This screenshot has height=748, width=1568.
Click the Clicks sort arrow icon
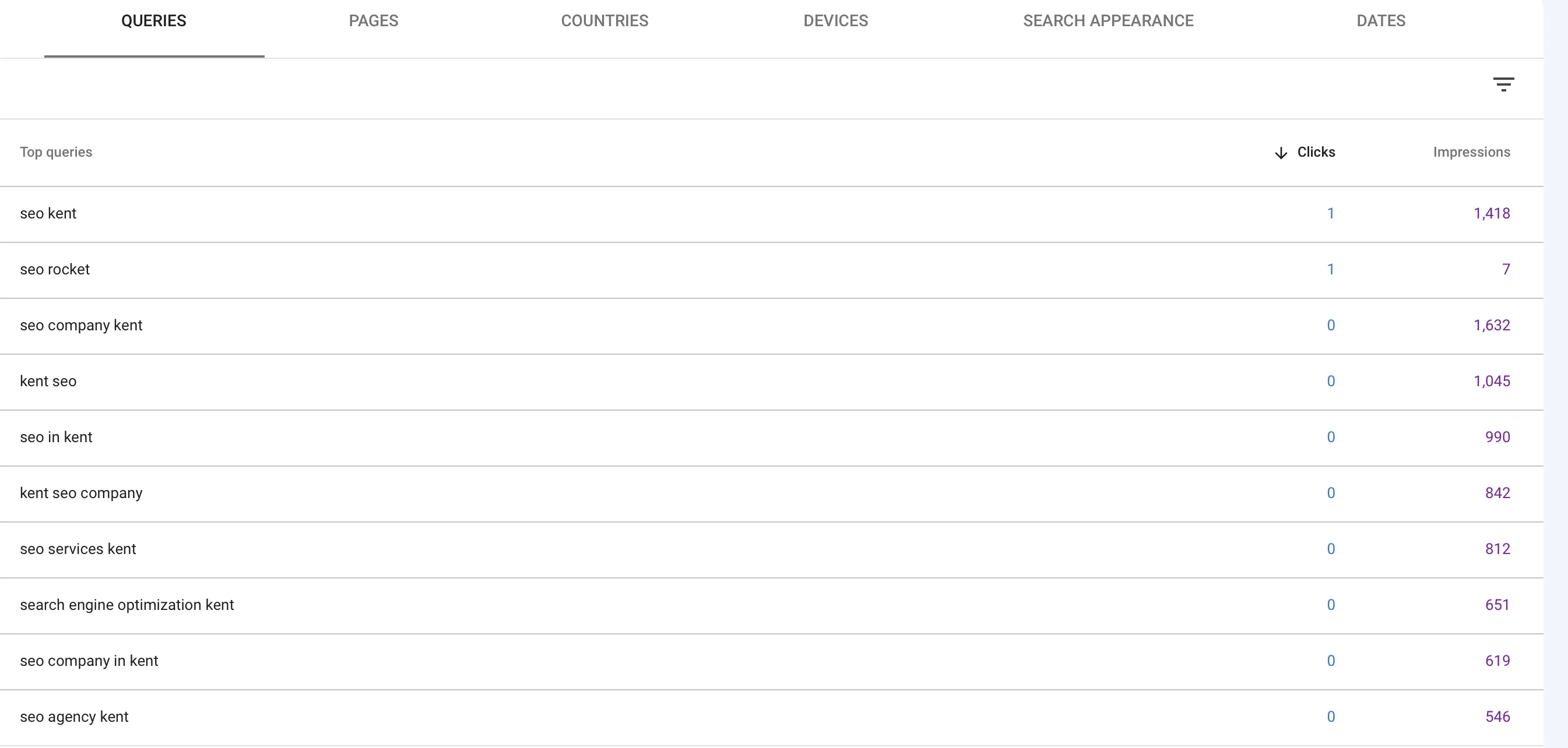[x=1281, y=153]
